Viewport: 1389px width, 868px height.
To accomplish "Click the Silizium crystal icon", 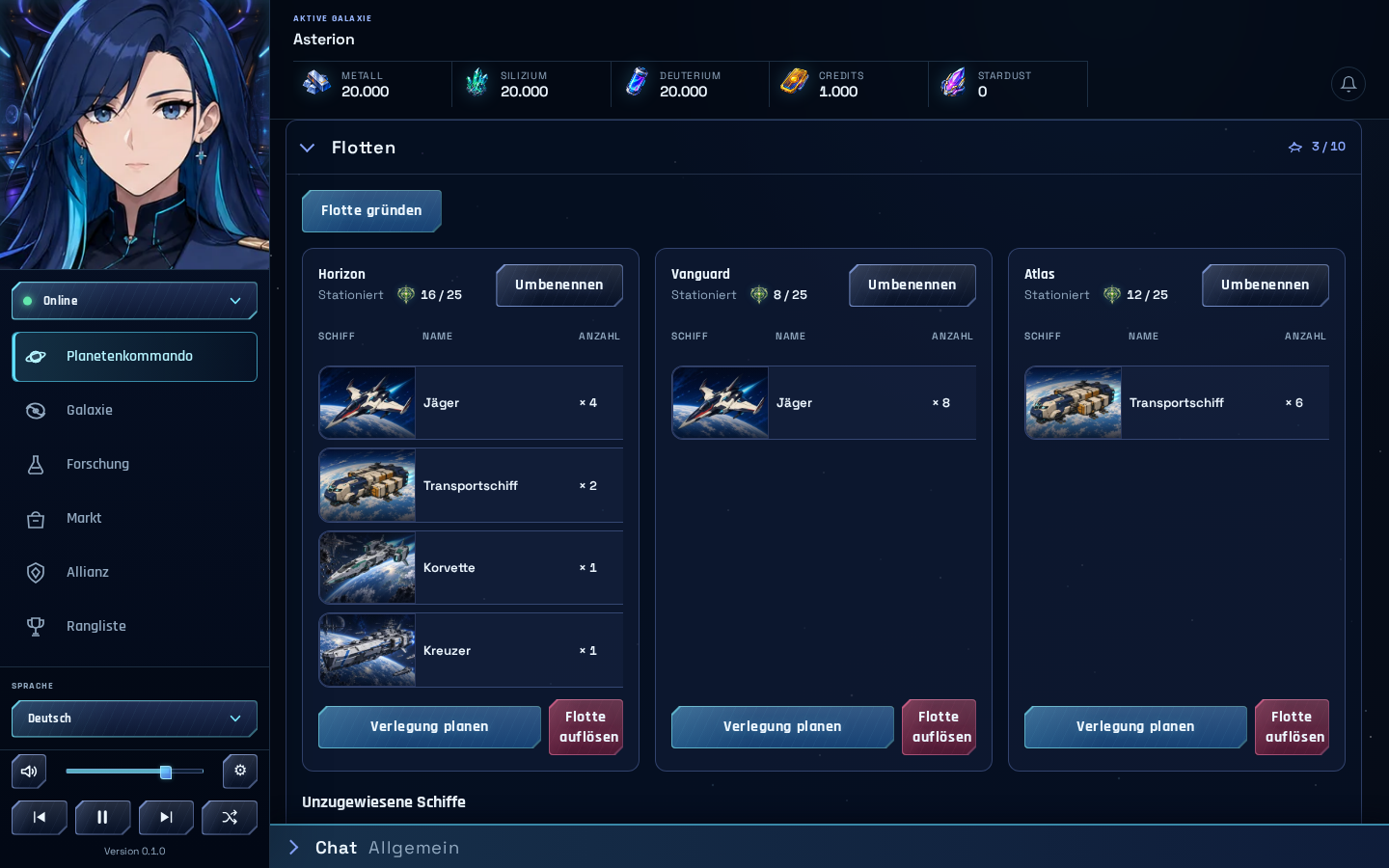I will click(x=477, y=83).
